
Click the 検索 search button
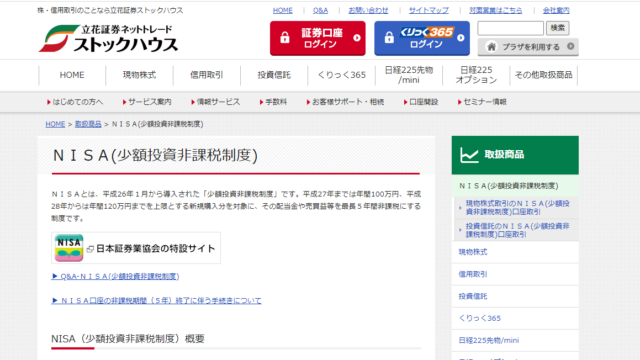pos(558,28)
